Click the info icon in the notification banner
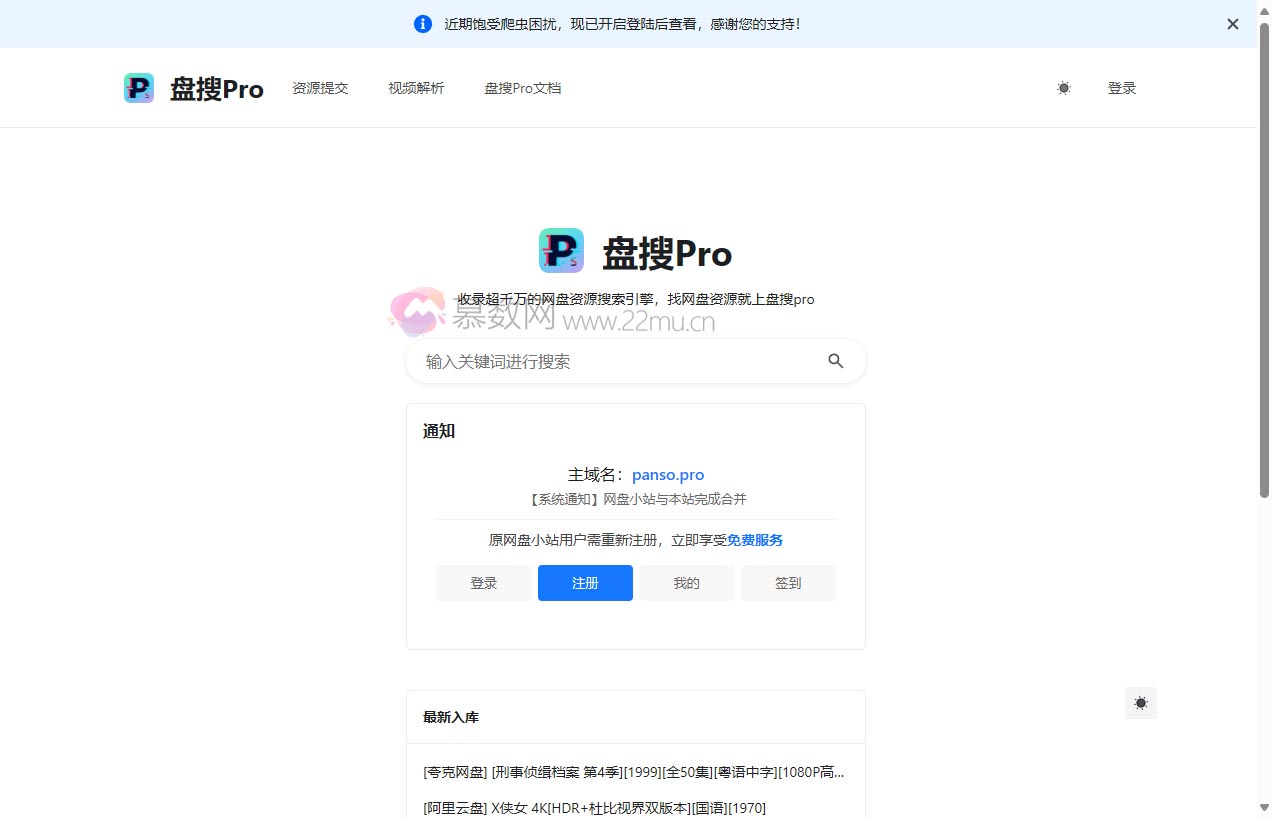Image resolution: width=1272 pixels, height=819 pixels. 422,23
